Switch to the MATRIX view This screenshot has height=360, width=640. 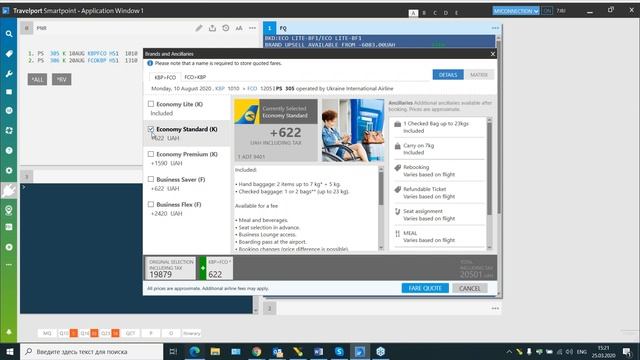coord(479,75)
